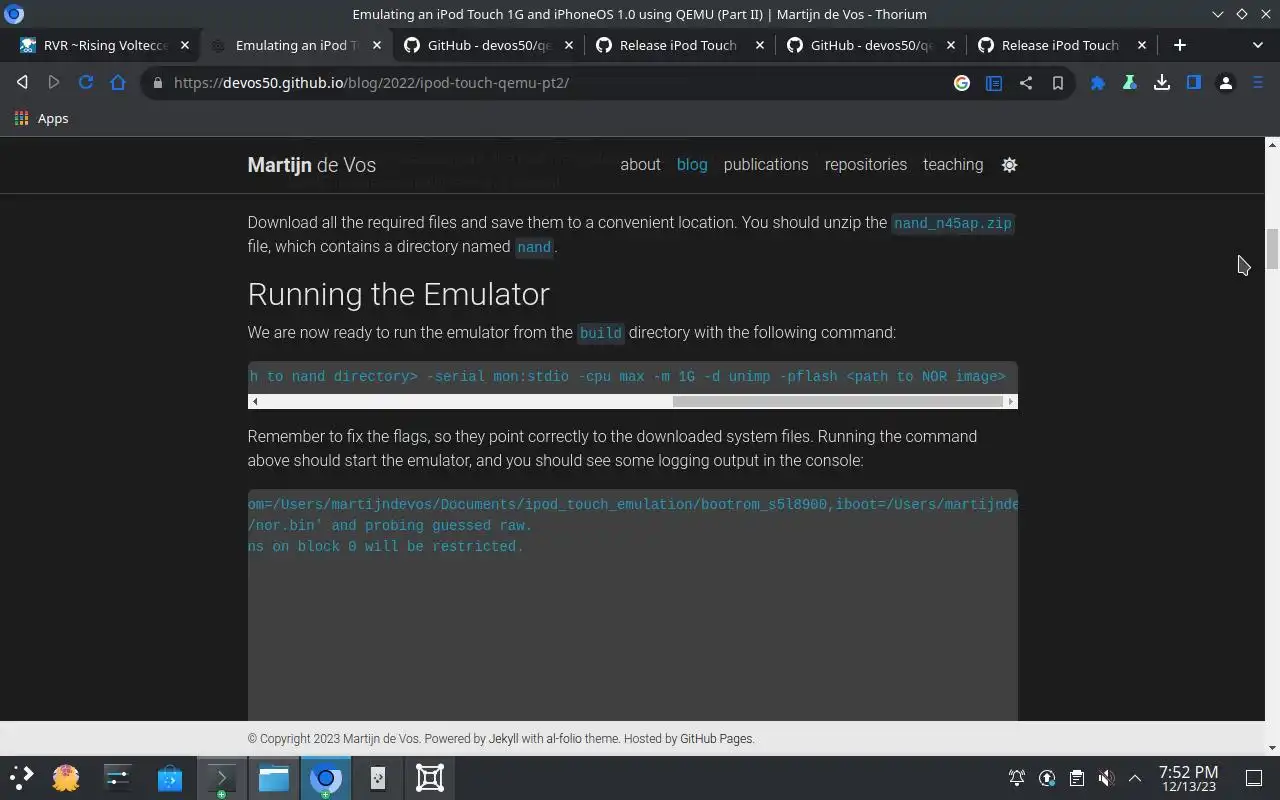
Task: Open the teaching page
Action: (953, 165)
